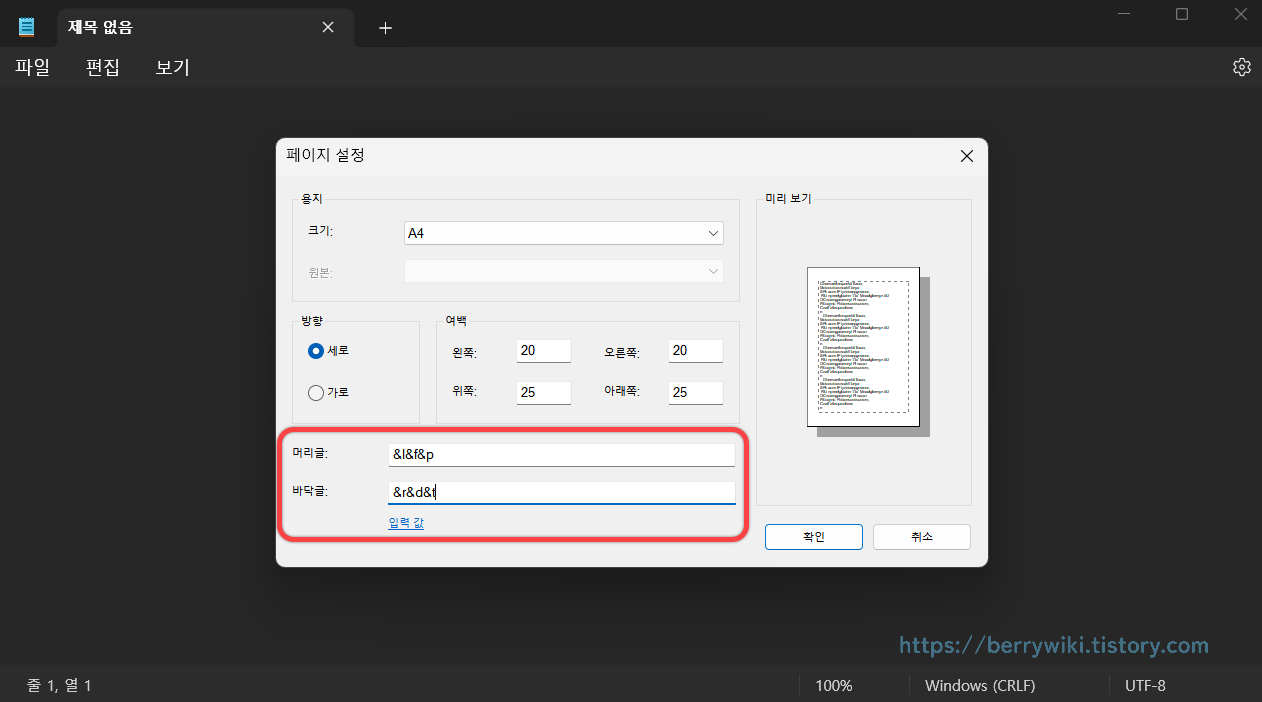Click inside the 머리글 header field
The width and height of the screenshot is (1262, 702).
point(561,453)
